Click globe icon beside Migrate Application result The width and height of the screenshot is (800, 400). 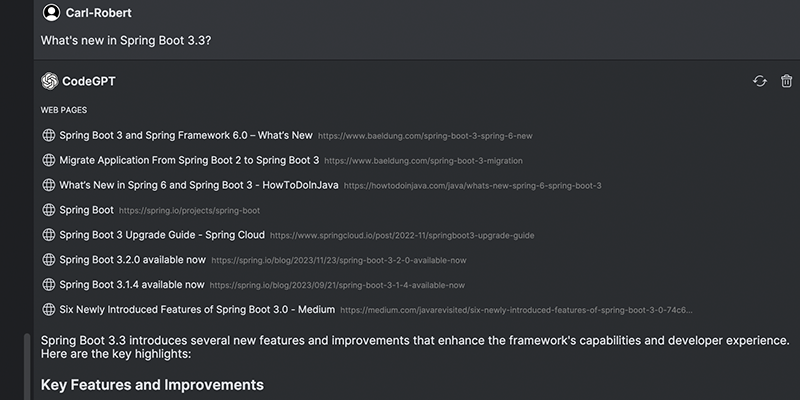(x=48, y=160)
